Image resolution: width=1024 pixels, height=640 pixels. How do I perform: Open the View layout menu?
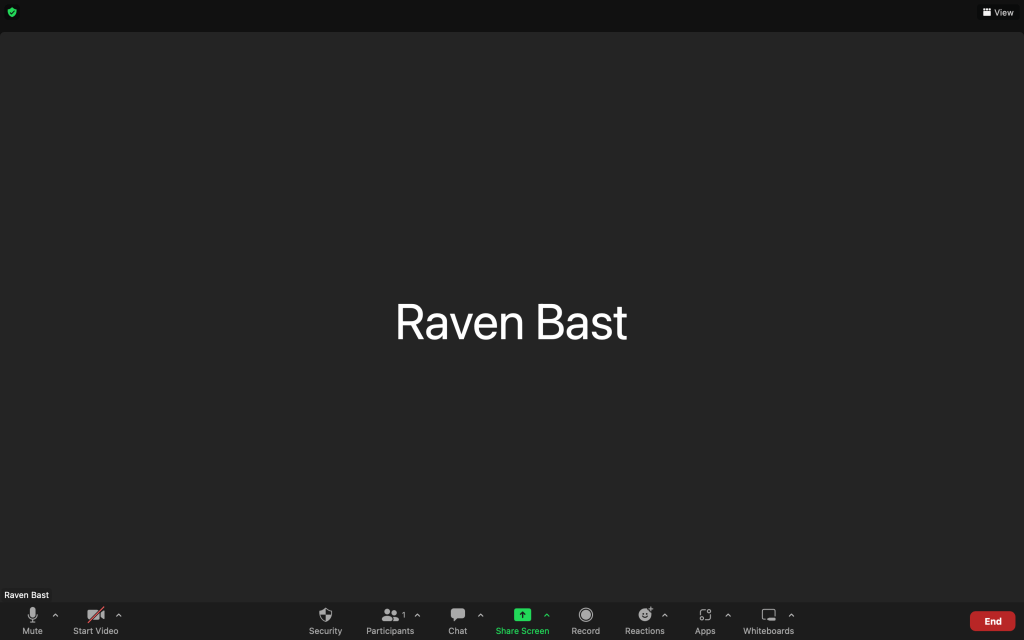pos(998,12)
